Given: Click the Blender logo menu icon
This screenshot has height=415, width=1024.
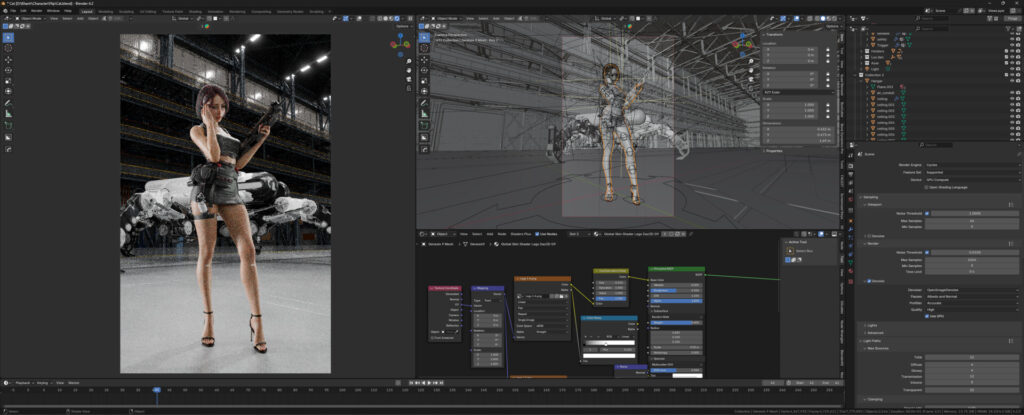Looking at the screenshot, I should [4, 11].
